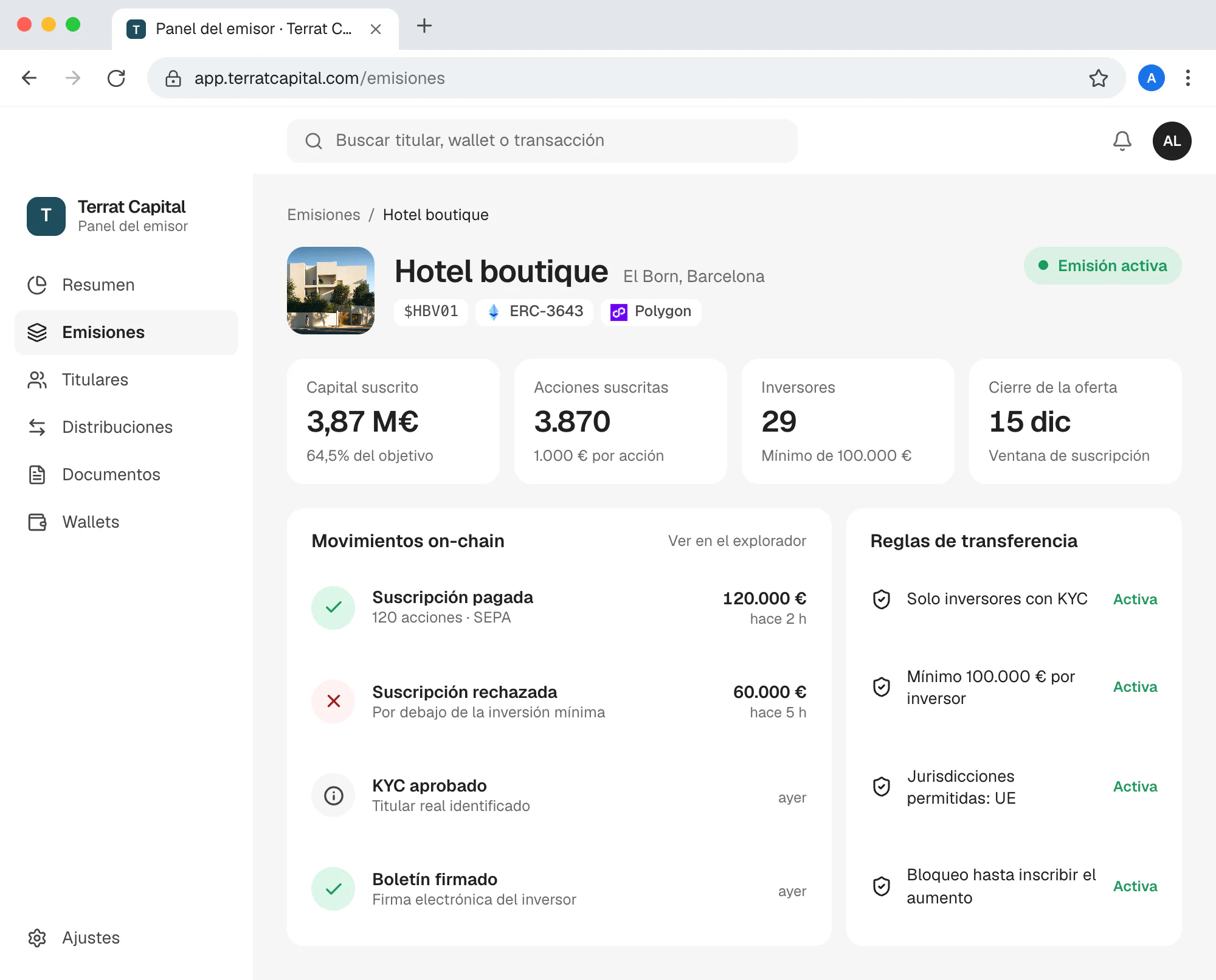Click the Emisión activa status badge
The width and height of the screenshot is (1216, 980).
(1102, 266)
